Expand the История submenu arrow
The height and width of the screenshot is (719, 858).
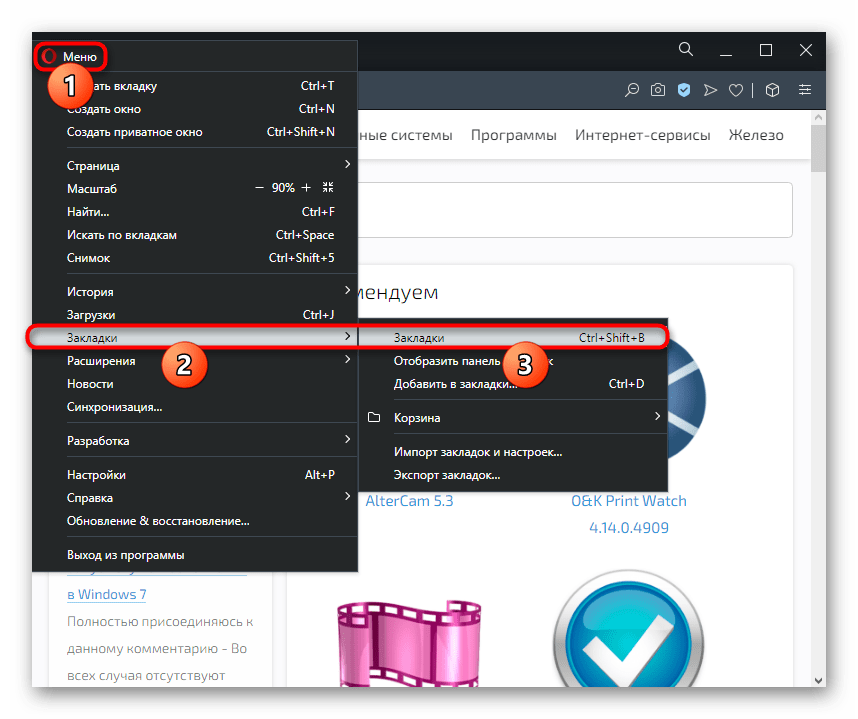click(347, 291)
